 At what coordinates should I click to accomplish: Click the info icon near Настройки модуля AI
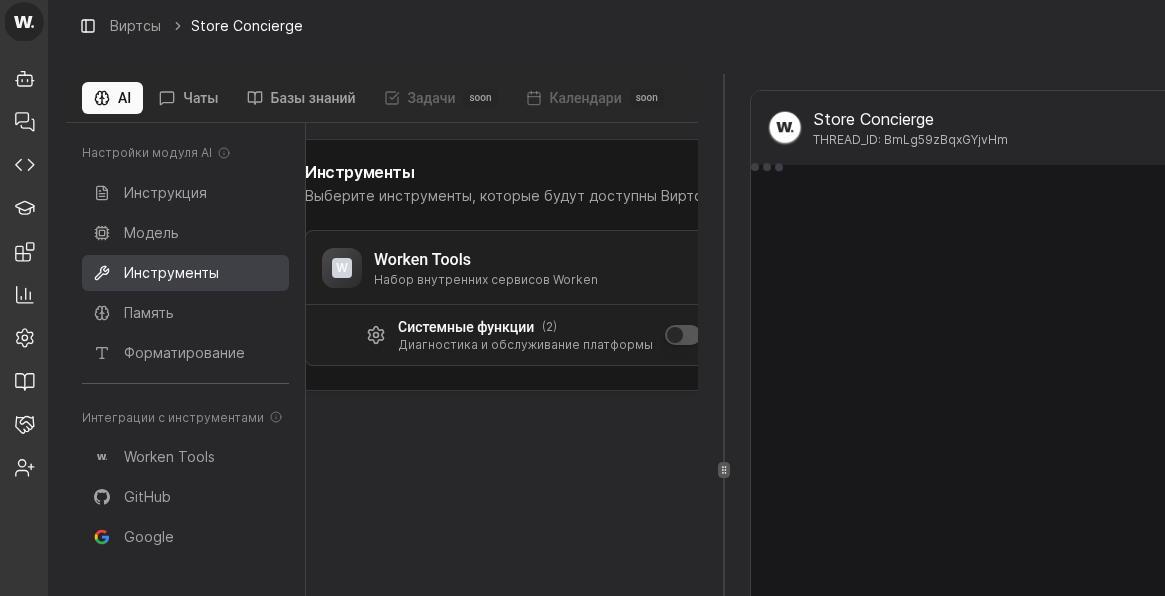coord(224,153)
